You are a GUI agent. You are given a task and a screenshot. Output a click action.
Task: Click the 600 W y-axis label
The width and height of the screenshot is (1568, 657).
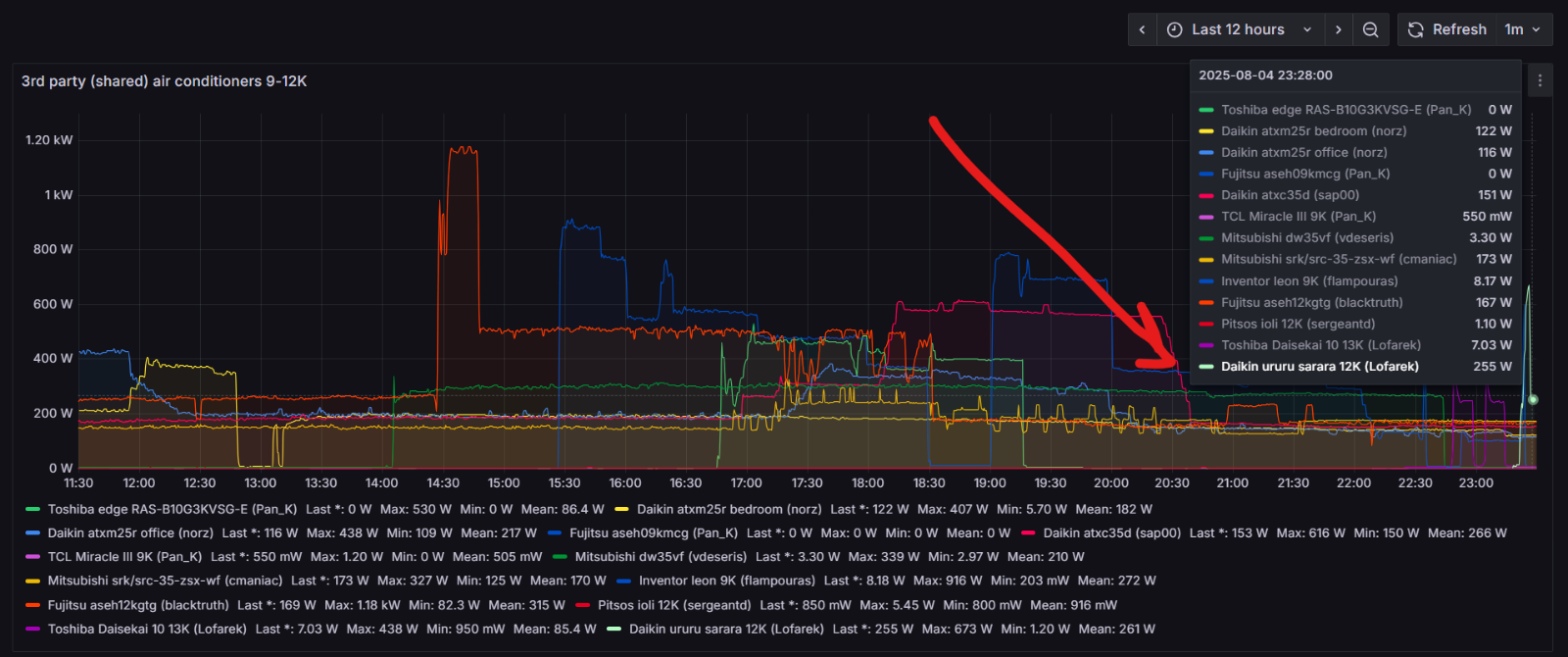[53, 304]
